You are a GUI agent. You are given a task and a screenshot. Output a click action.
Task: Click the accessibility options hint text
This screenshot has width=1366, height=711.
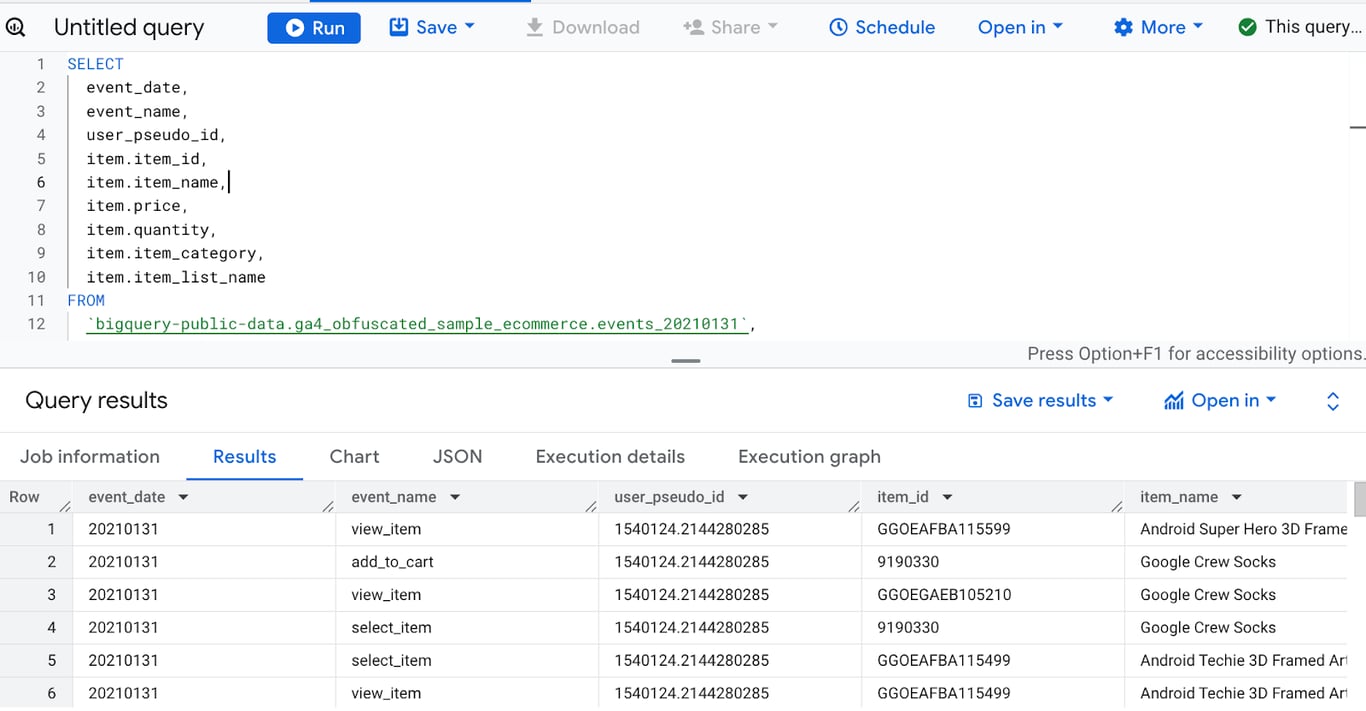pos(1195,354)
